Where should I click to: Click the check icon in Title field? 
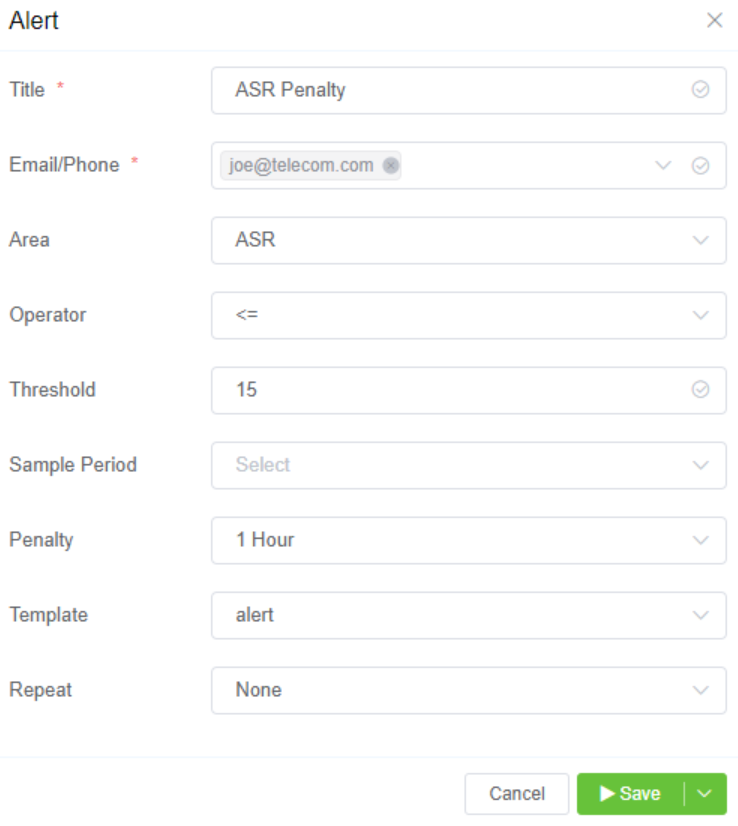pos(701,90)
